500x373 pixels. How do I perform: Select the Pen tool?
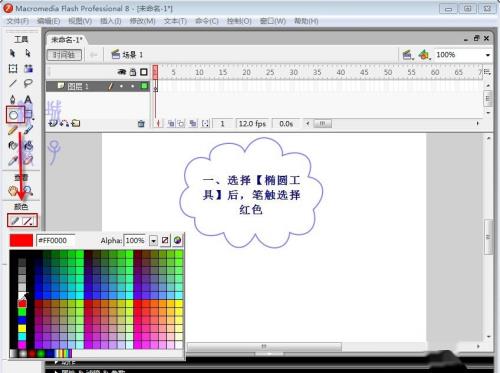point(13,99)
